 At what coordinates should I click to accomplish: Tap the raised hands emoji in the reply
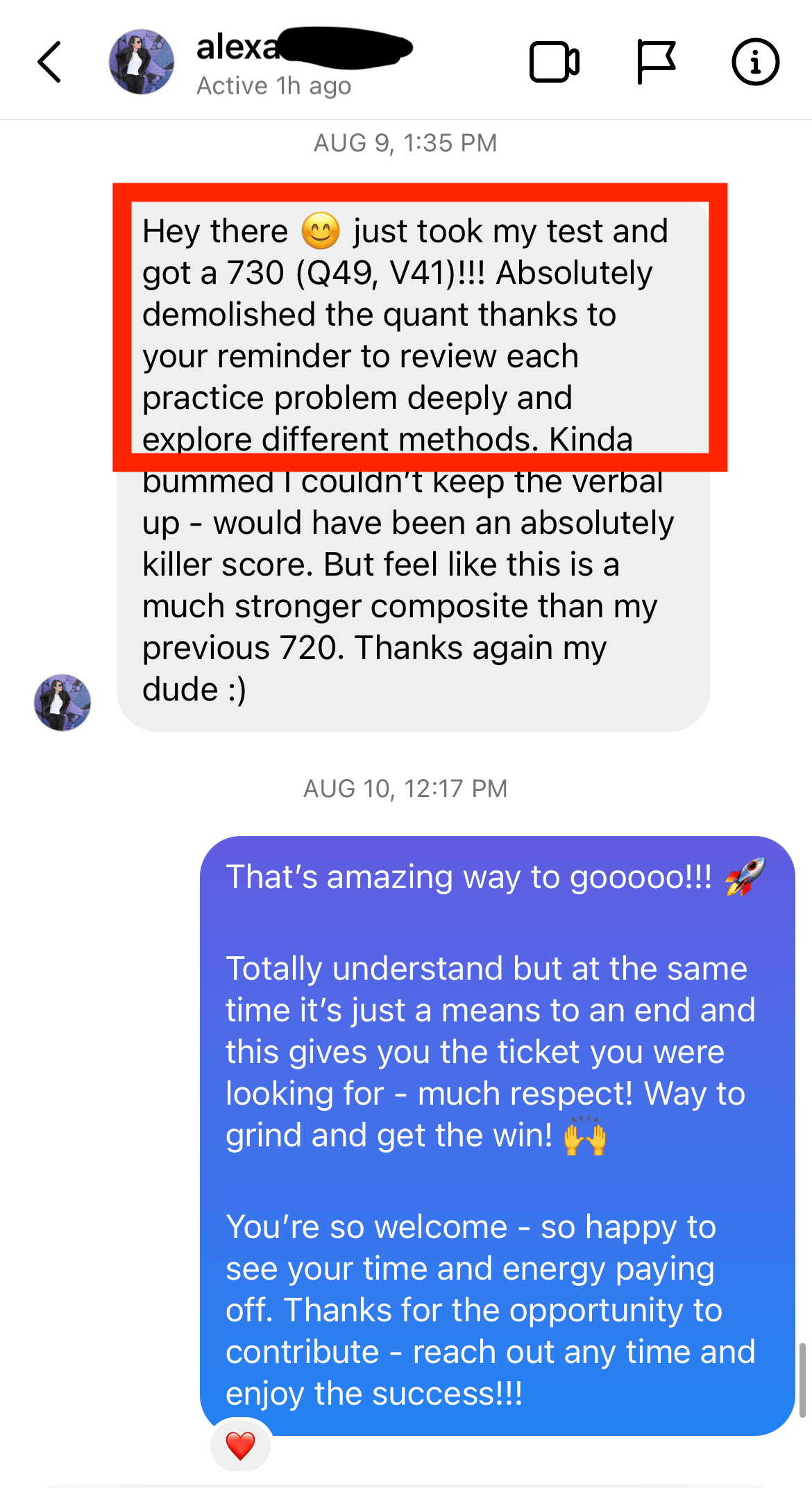584,1136
